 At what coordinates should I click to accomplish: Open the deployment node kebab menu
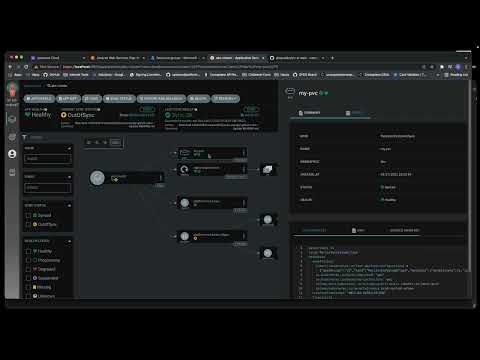tap(244, 169)
